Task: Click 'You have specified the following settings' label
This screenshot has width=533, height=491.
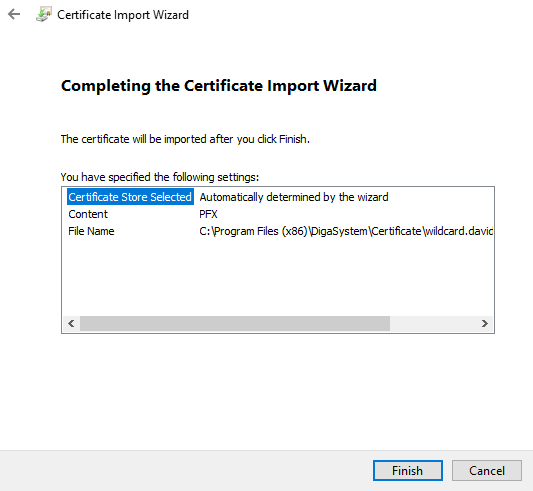Action: (160, 177)
